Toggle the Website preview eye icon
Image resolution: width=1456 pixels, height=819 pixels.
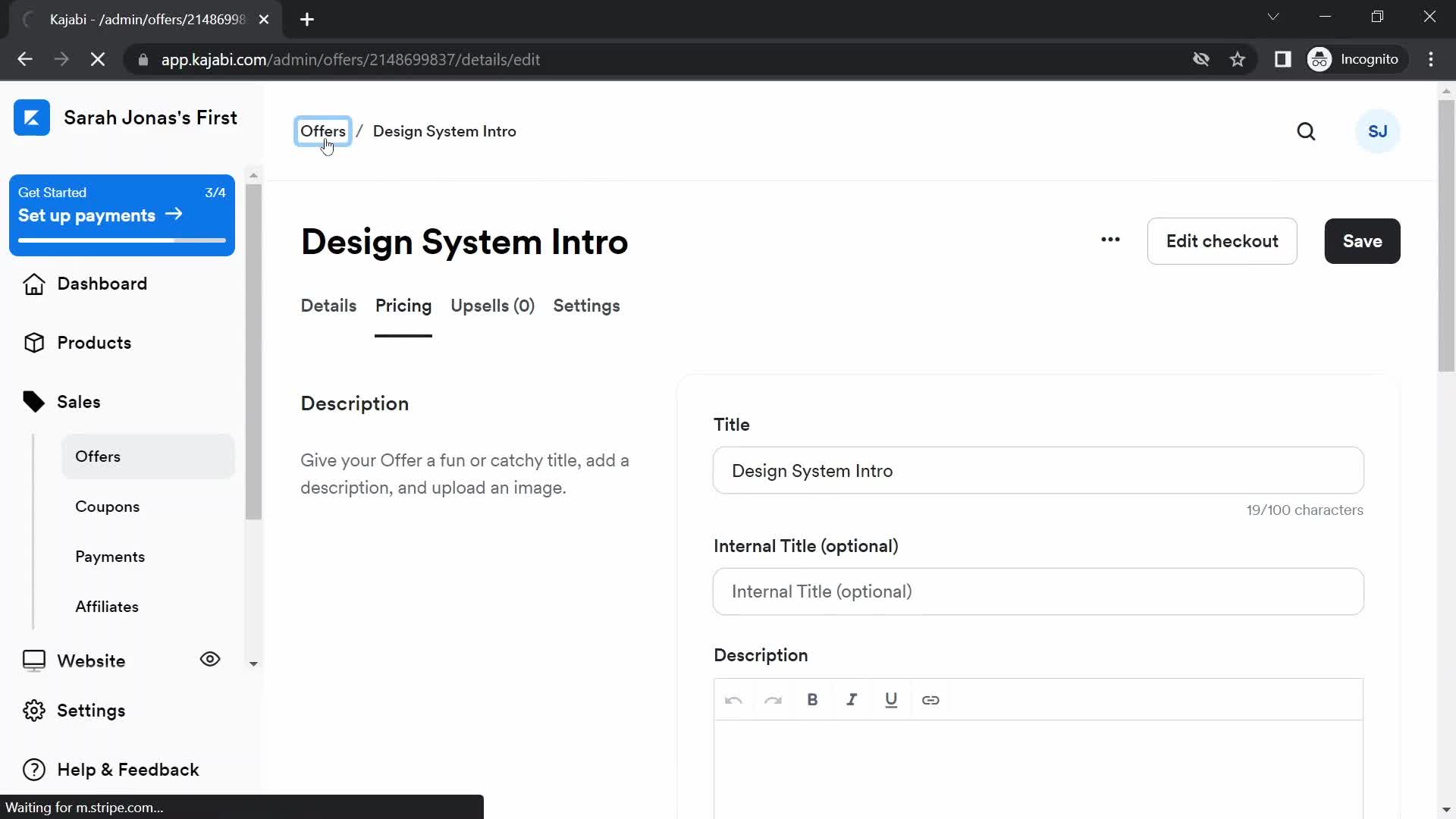(x=210, y=659)
